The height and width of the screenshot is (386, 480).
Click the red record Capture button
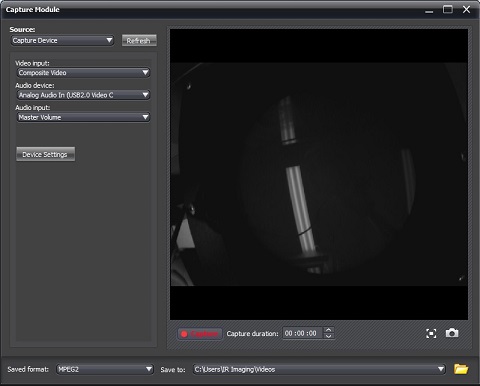200,334
